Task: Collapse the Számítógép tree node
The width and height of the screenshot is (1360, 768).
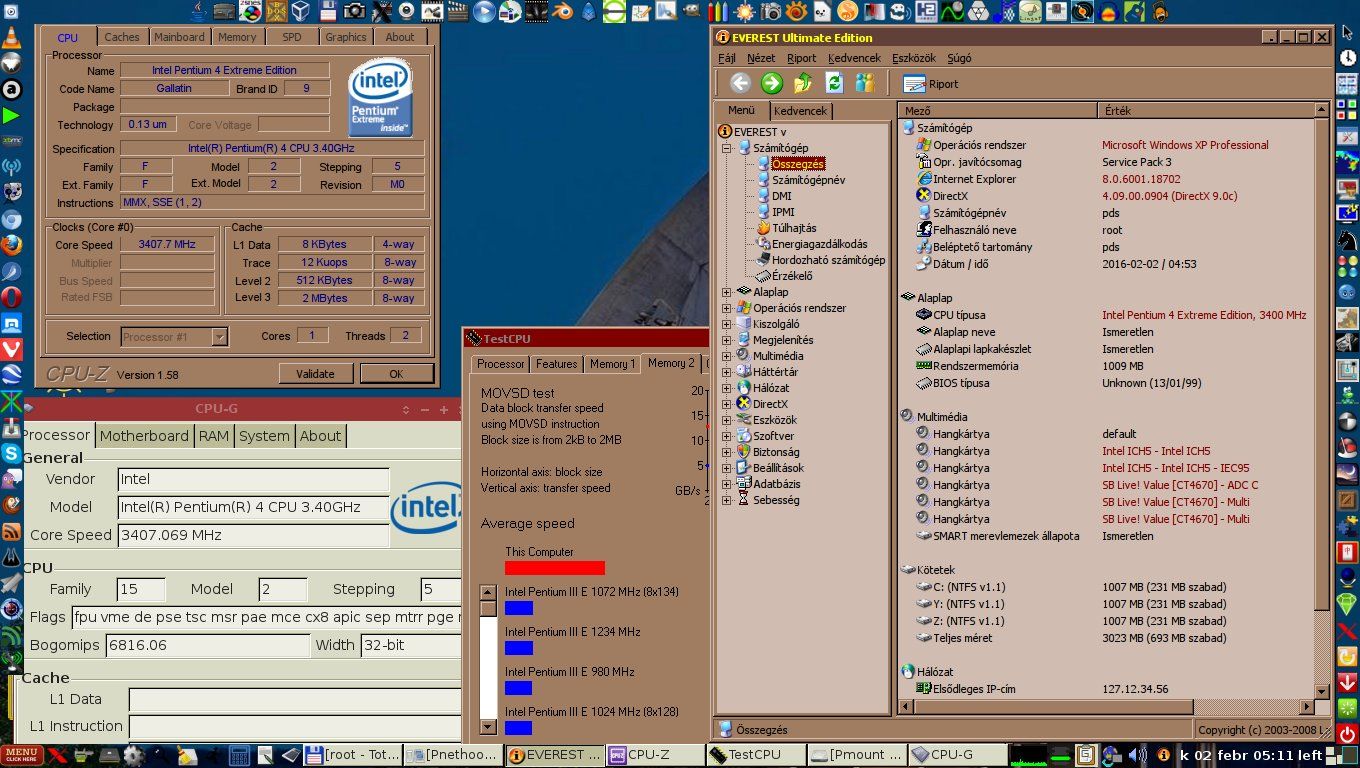Action: click(x=727, y=148)
